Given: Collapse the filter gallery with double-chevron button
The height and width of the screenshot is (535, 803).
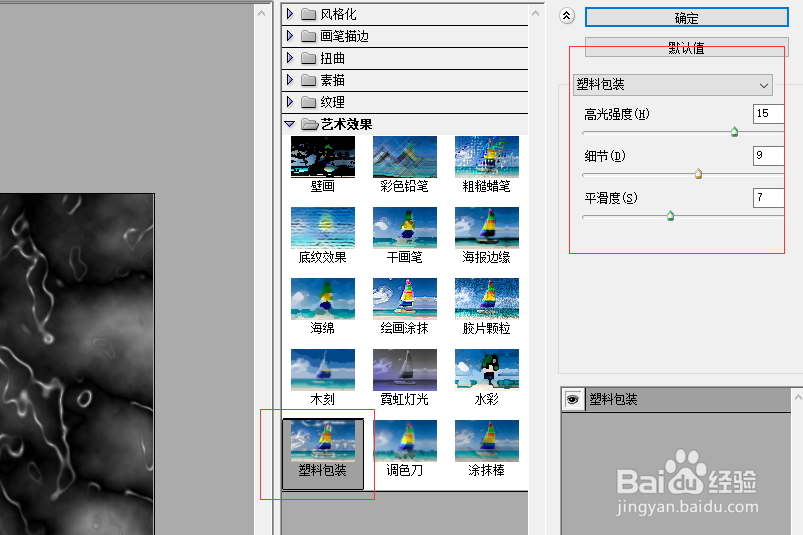Looking at the screenshot, I should [566, 16].
